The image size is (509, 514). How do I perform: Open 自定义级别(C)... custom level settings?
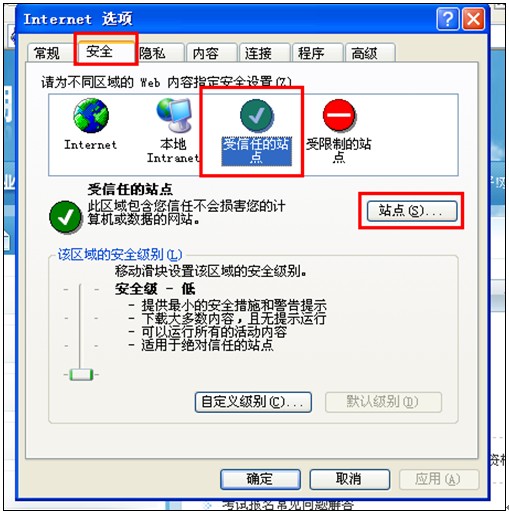[x=253, y=402]
